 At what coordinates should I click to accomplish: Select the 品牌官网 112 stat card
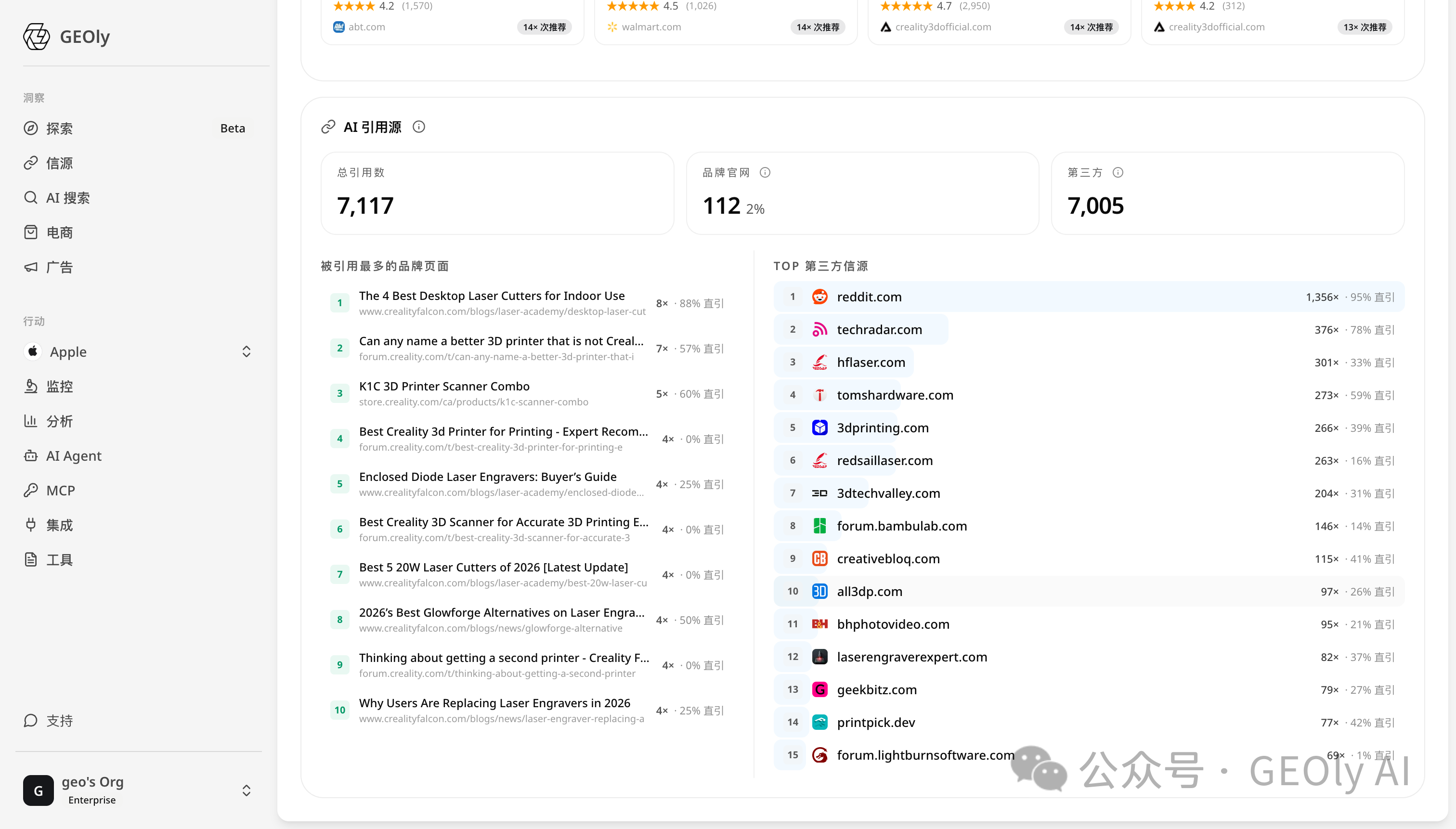(863, 193)
